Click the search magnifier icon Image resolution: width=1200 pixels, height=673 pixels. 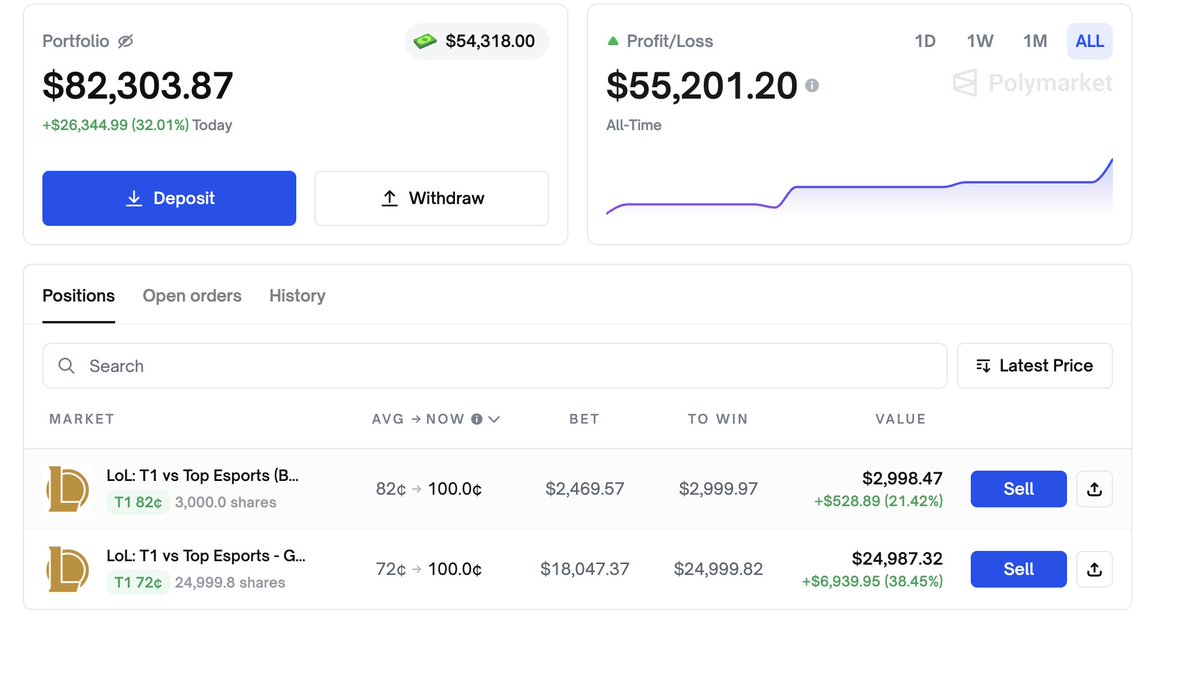pyautogui.click(x=67, y=366)
